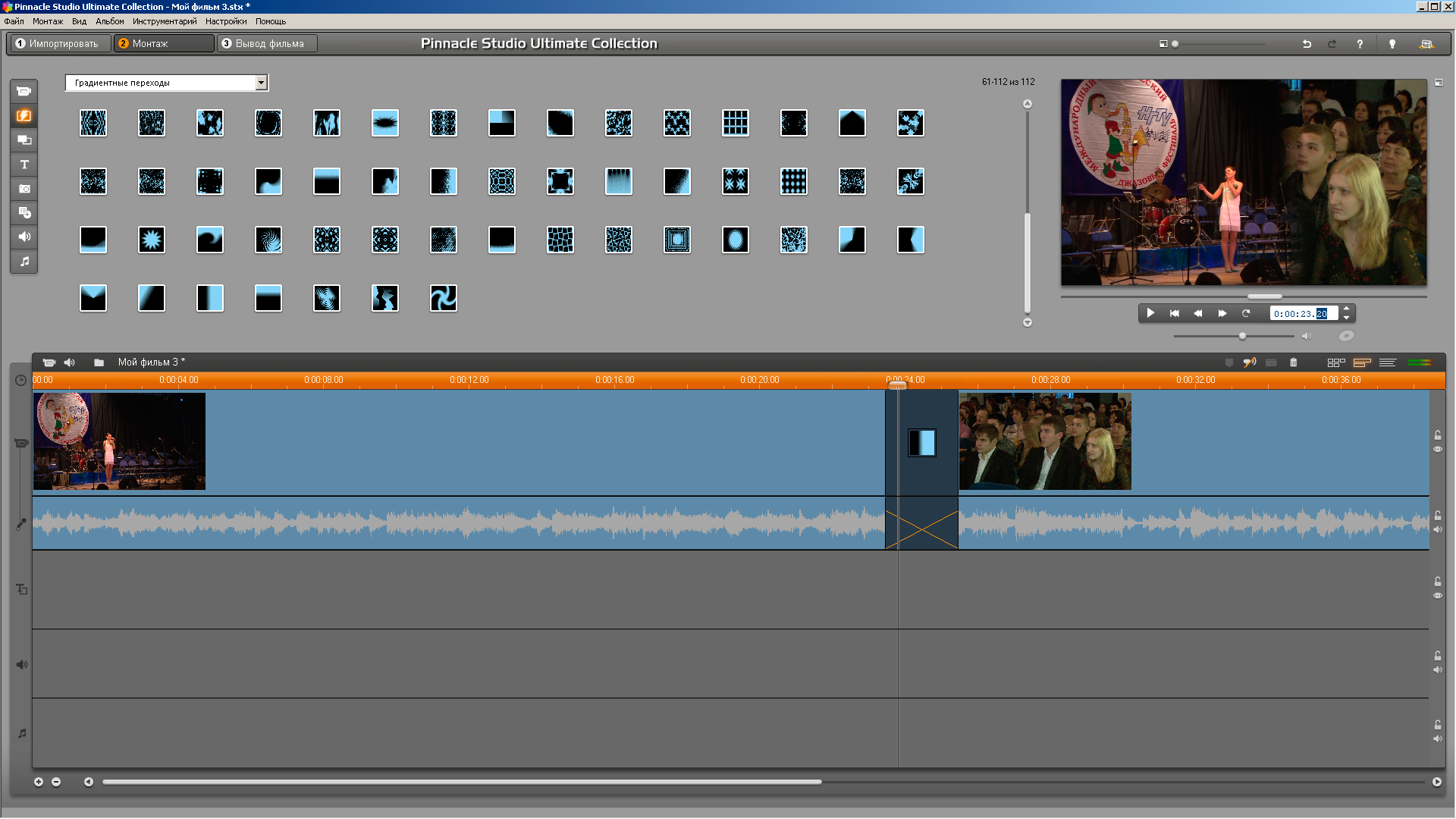Show the audio level meter
Viewport: 1456px width, 819px height.
(x=1420, y=362)
